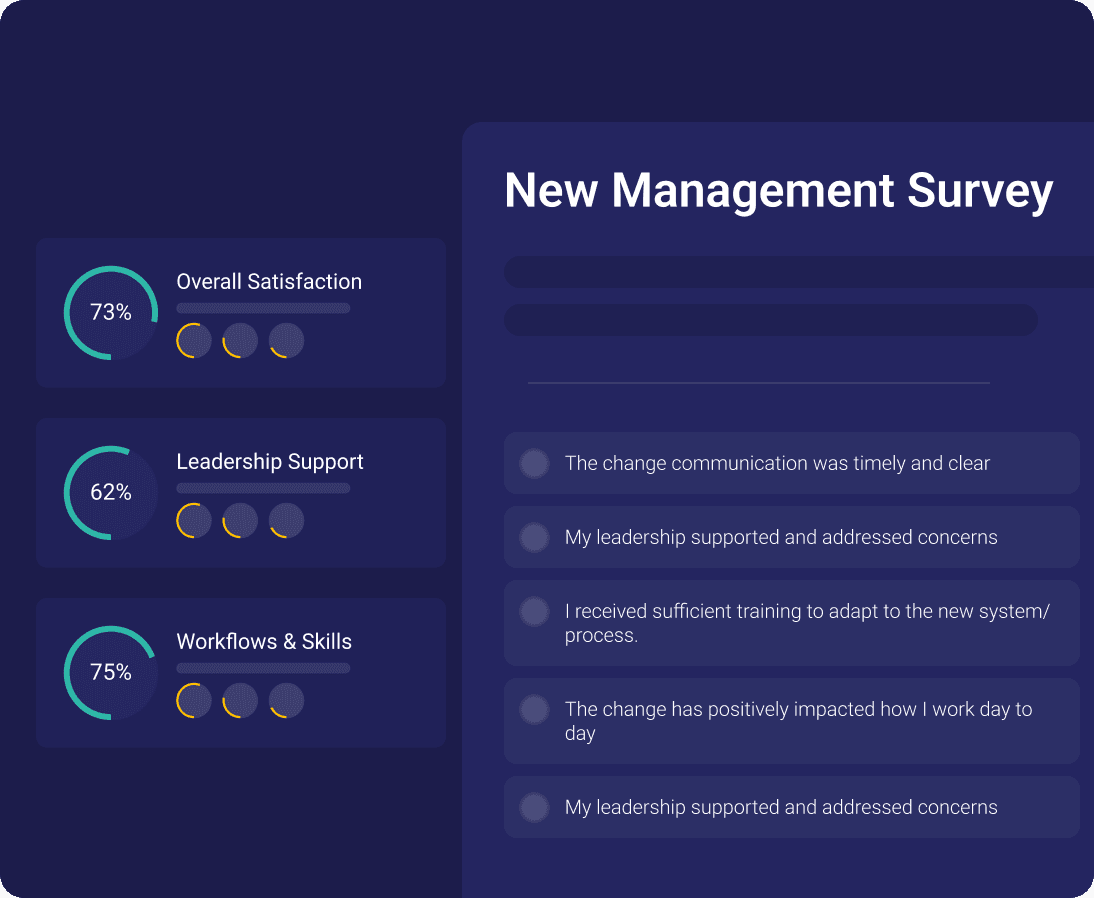
Task: Click second mini circle under Overall Satisfaction
Action: pyautogui.click(x=240, y=341)
